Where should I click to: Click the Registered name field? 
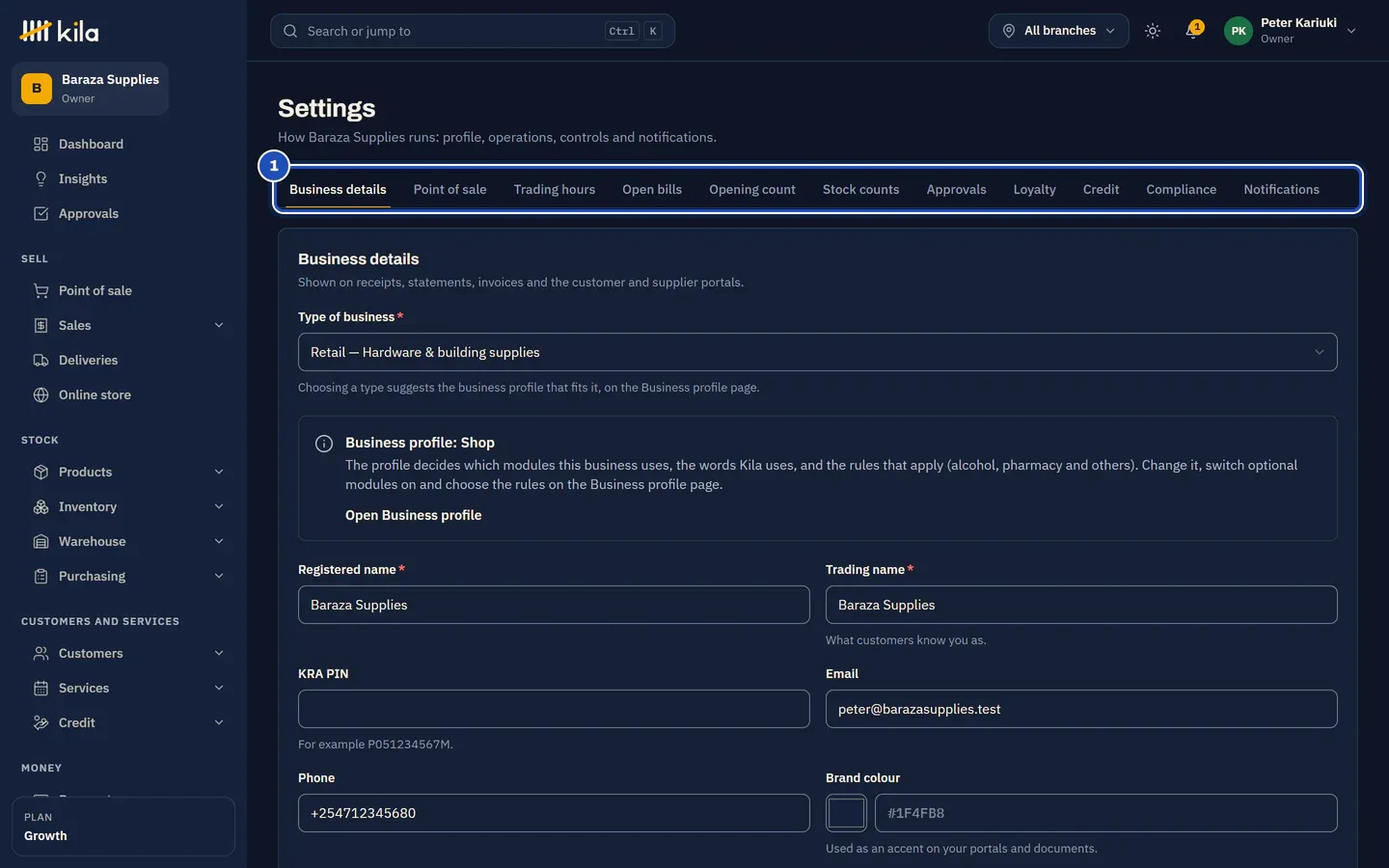(x=554, y=605)
